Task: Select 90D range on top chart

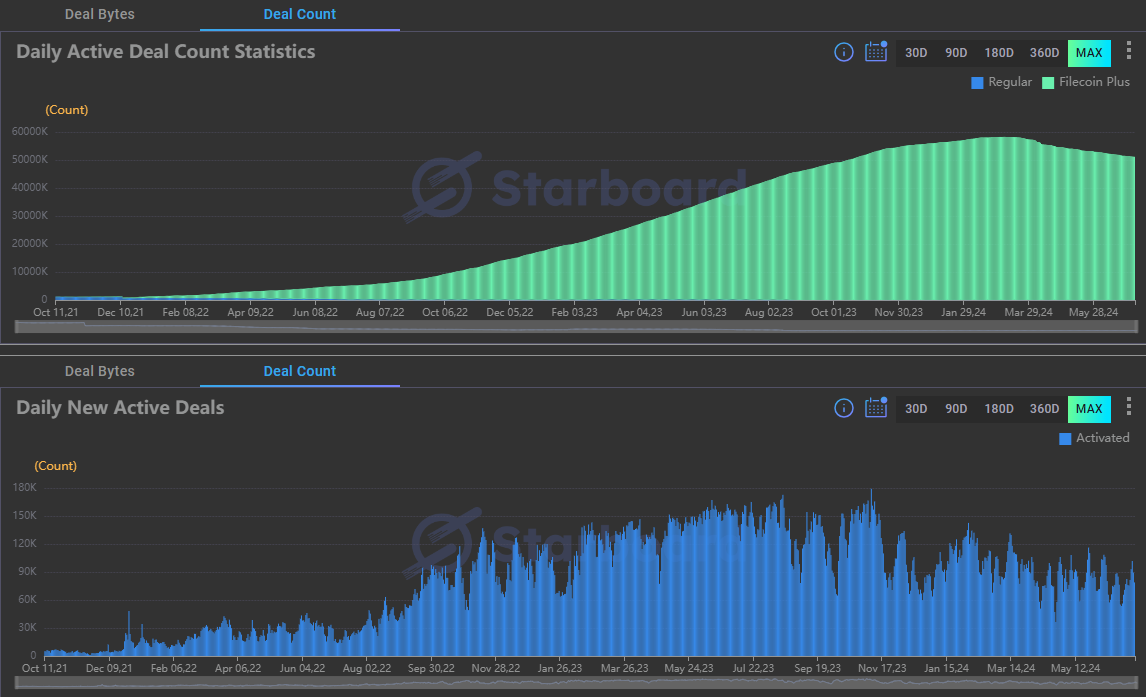Action: pyautogui.click(x=956, y=53)
